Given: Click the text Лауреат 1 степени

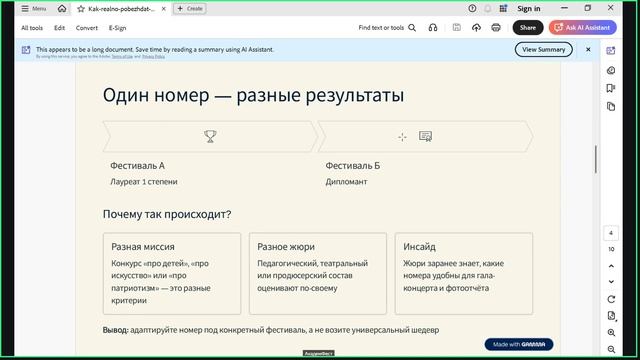Looking at the screenshot, I should click(x=144, y=182).
